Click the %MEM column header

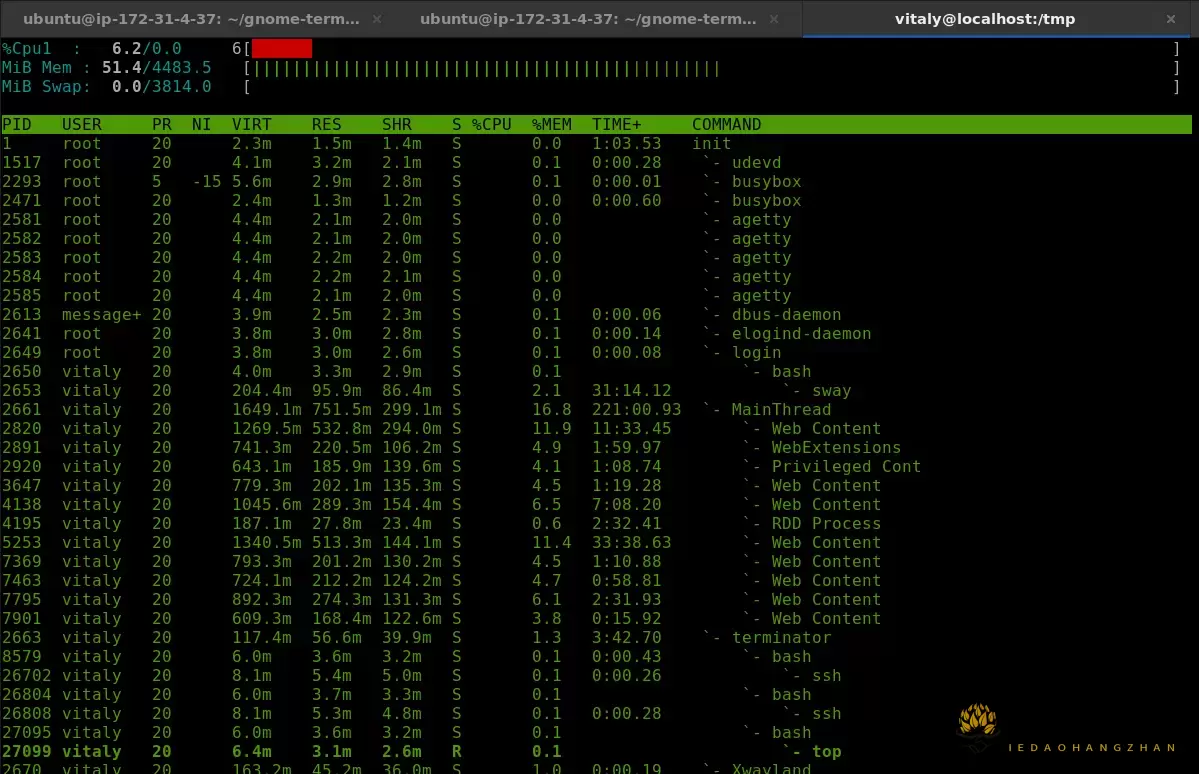(x=551, y=125)
